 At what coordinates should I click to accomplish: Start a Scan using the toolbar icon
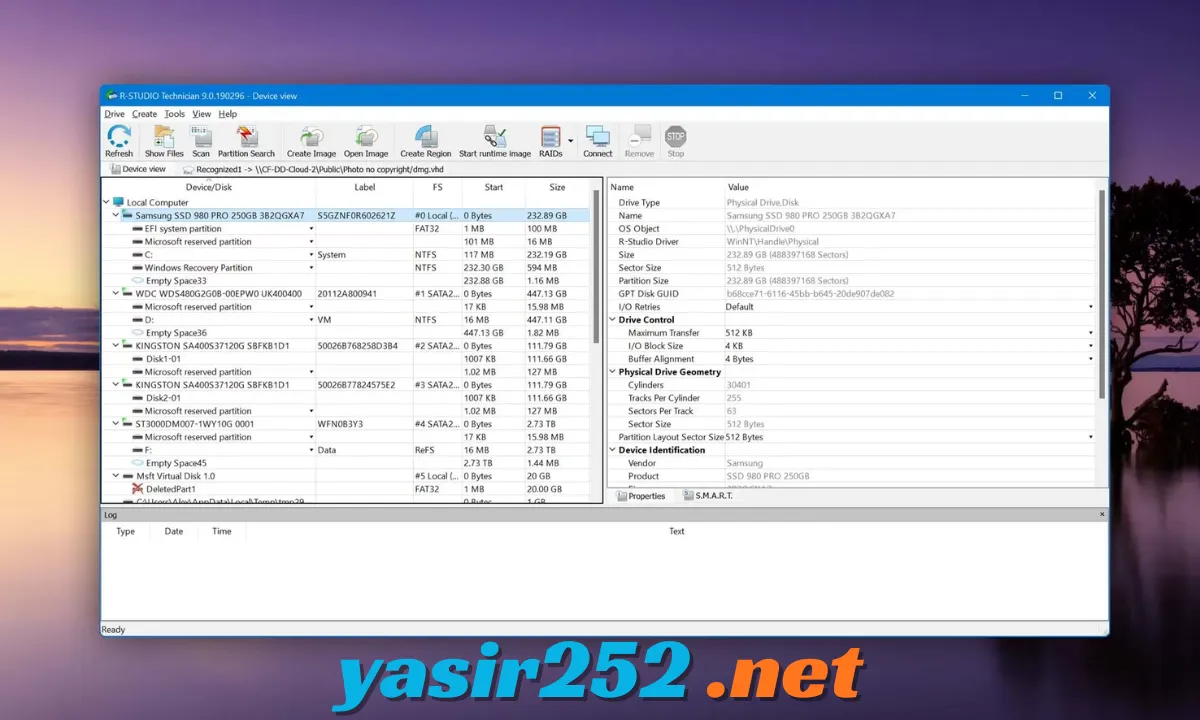201,136
